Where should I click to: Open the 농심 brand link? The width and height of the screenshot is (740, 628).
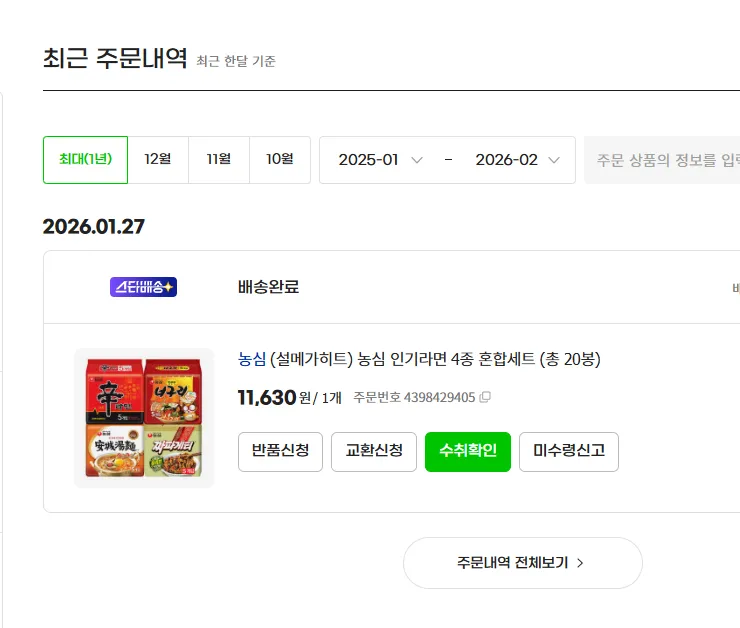(x=252, y=359)
